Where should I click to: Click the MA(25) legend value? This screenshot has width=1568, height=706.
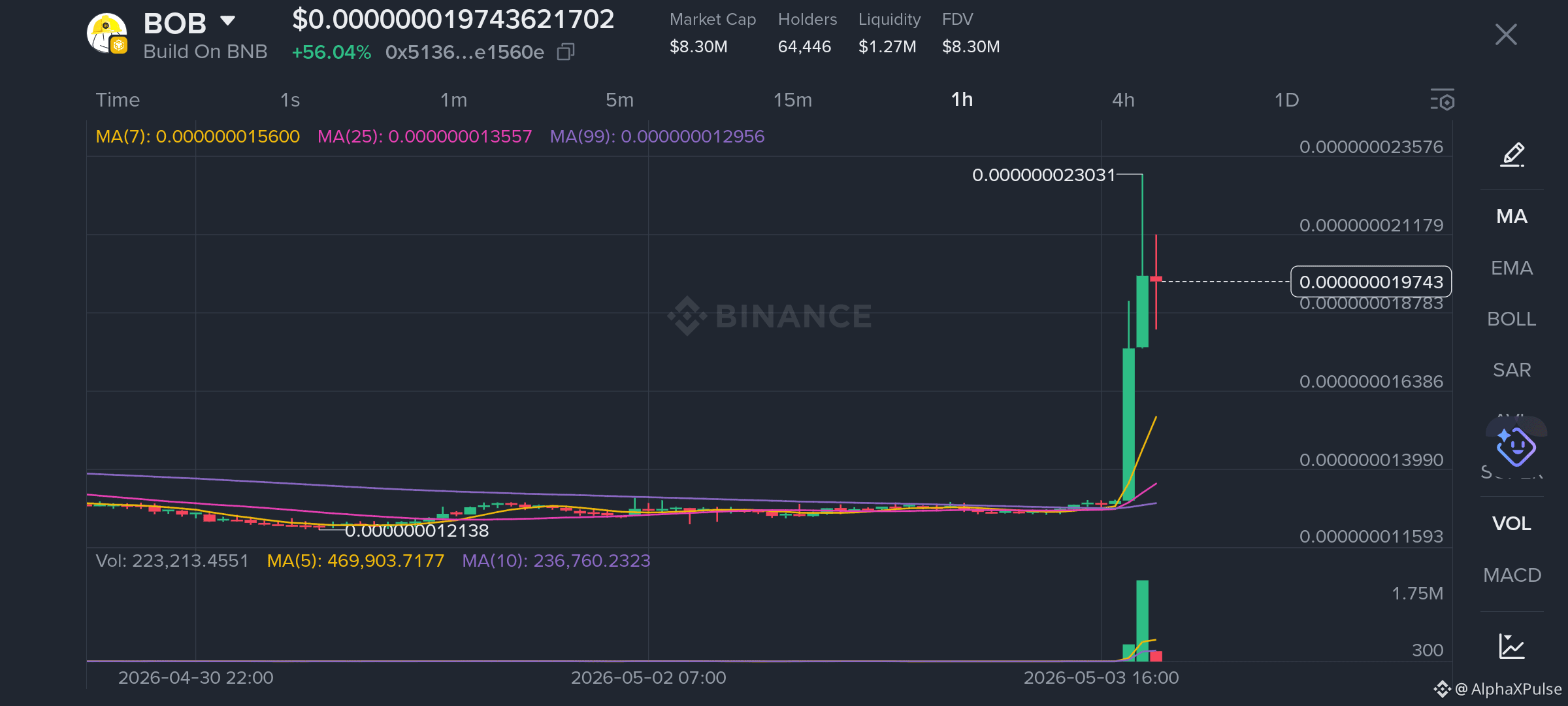pos(425,137)
